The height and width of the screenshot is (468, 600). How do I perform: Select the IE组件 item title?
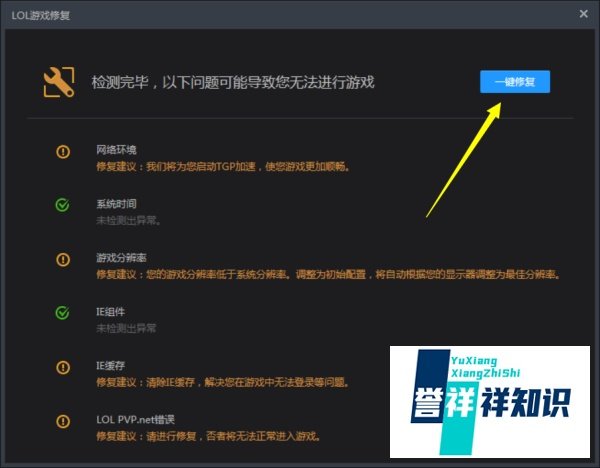coord(111,311)
